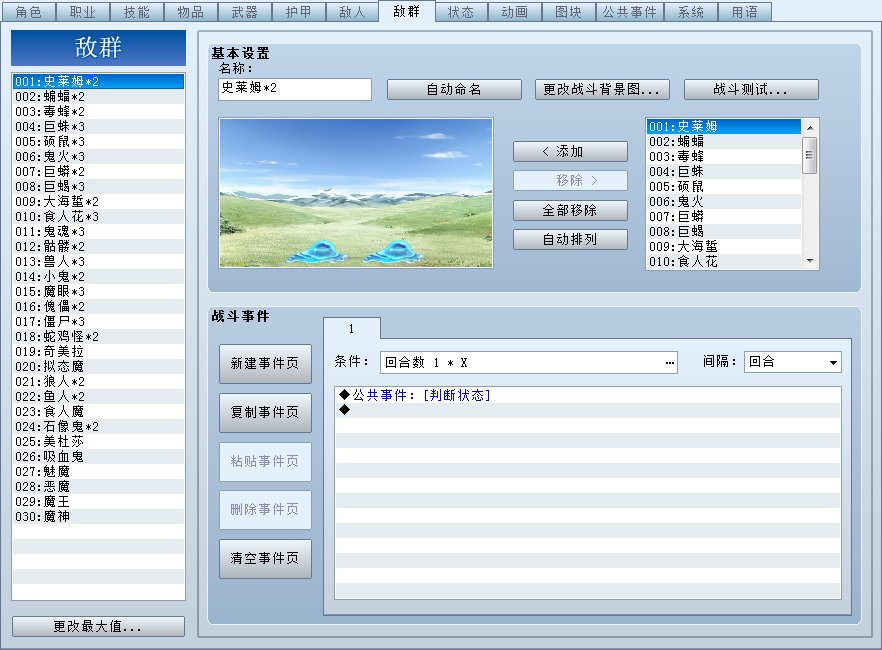The height and width of the screenshot is (650, 882).
Task: Select troop 019:奇美拉
Action: pos(98,351)
